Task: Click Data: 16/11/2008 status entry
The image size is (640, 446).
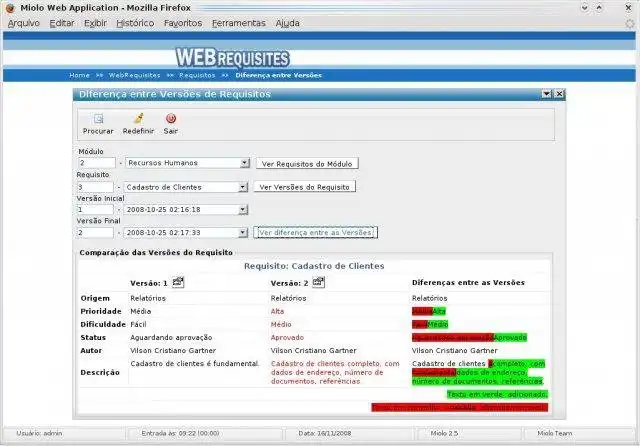Action: 324,433
